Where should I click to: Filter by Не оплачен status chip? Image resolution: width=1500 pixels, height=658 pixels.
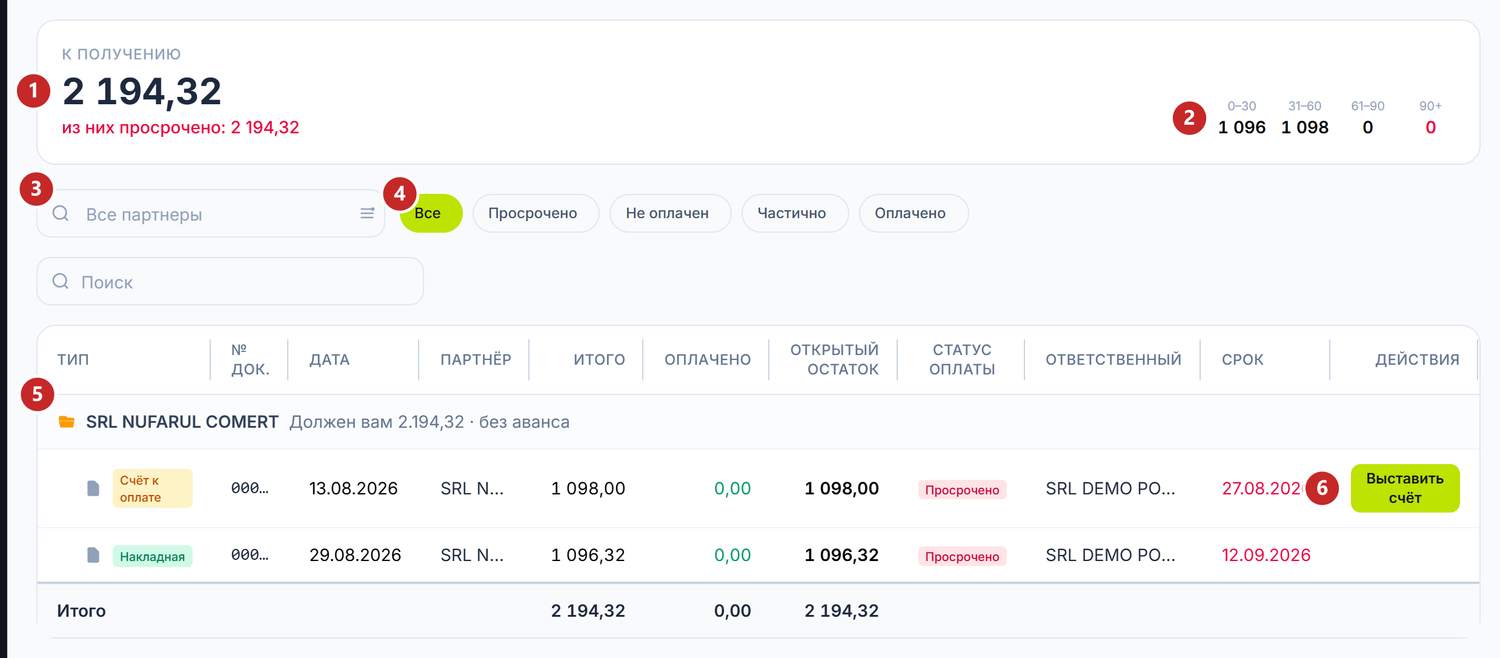click(x=670, y=213)
